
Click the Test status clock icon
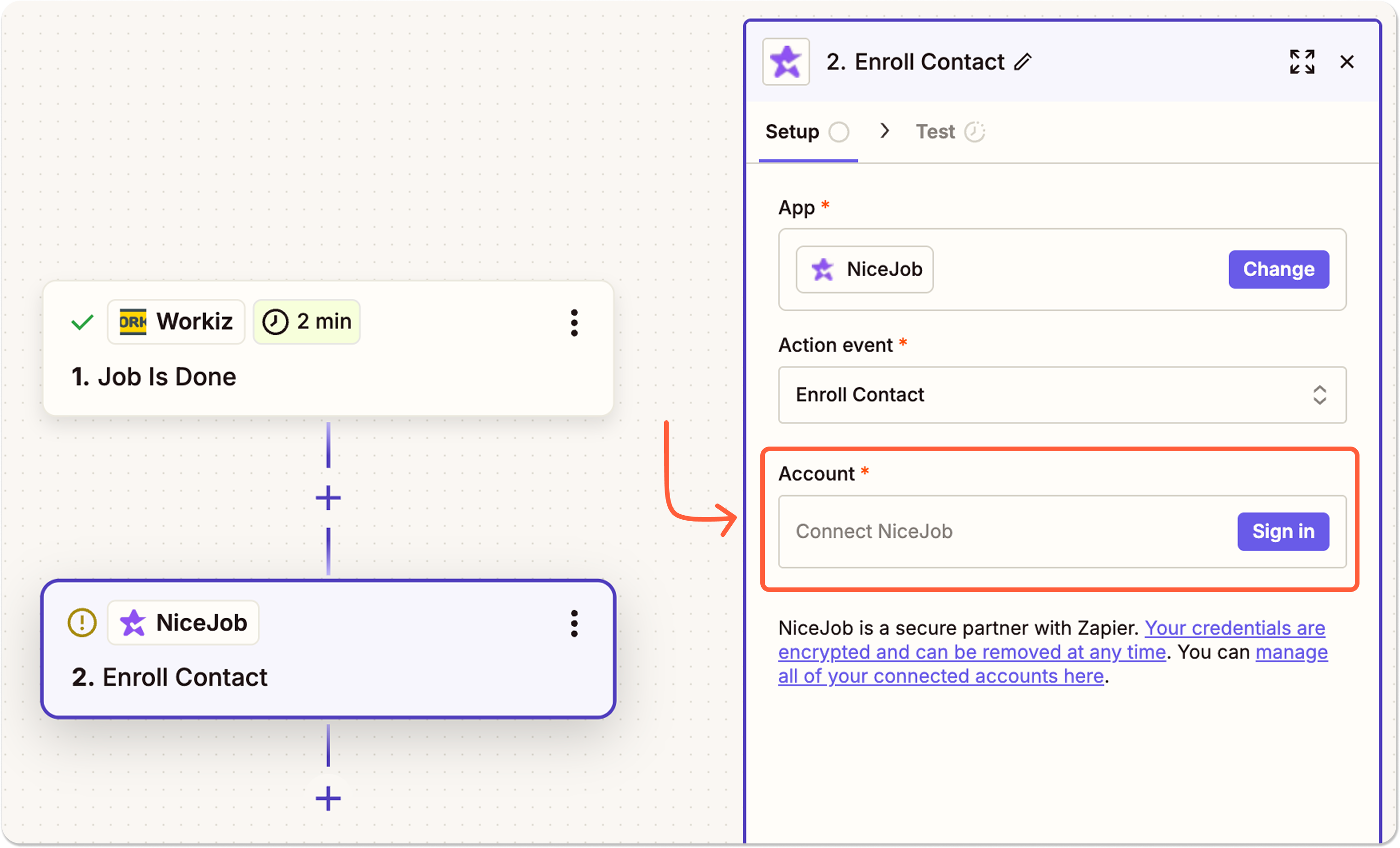click(974, 132)
